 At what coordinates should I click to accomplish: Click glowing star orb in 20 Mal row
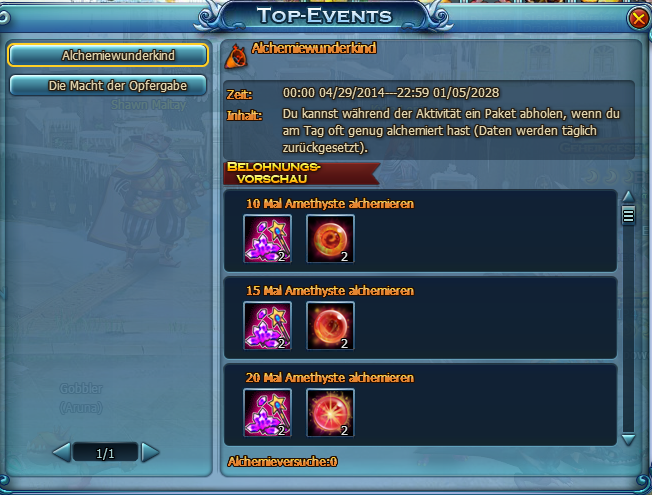point(331,413)
